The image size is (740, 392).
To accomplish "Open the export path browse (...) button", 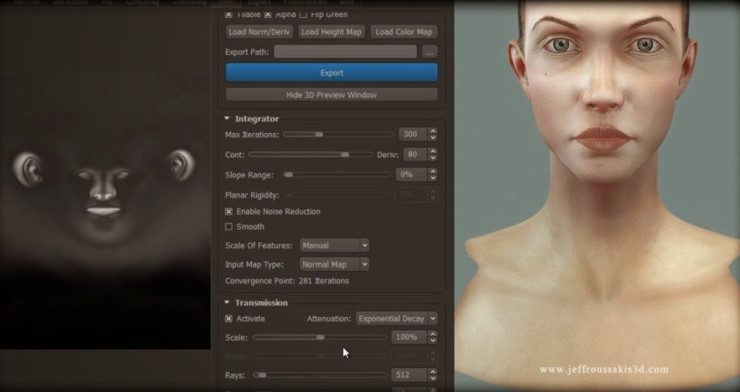I will (x=429, y=52).
